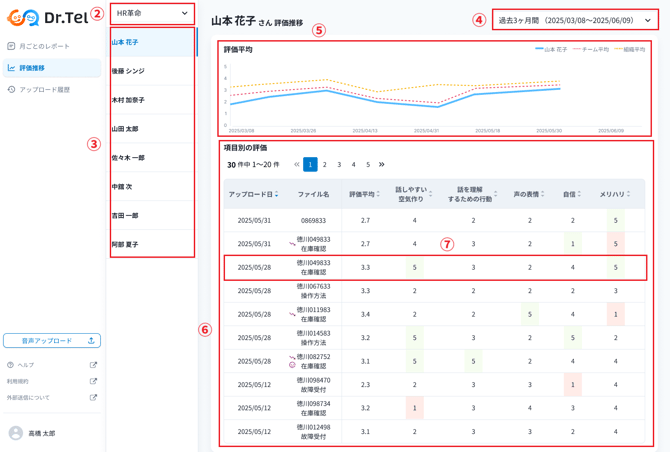Jump to last page with » arrow
Screen dimensions: 670x452
click(382, 164)
